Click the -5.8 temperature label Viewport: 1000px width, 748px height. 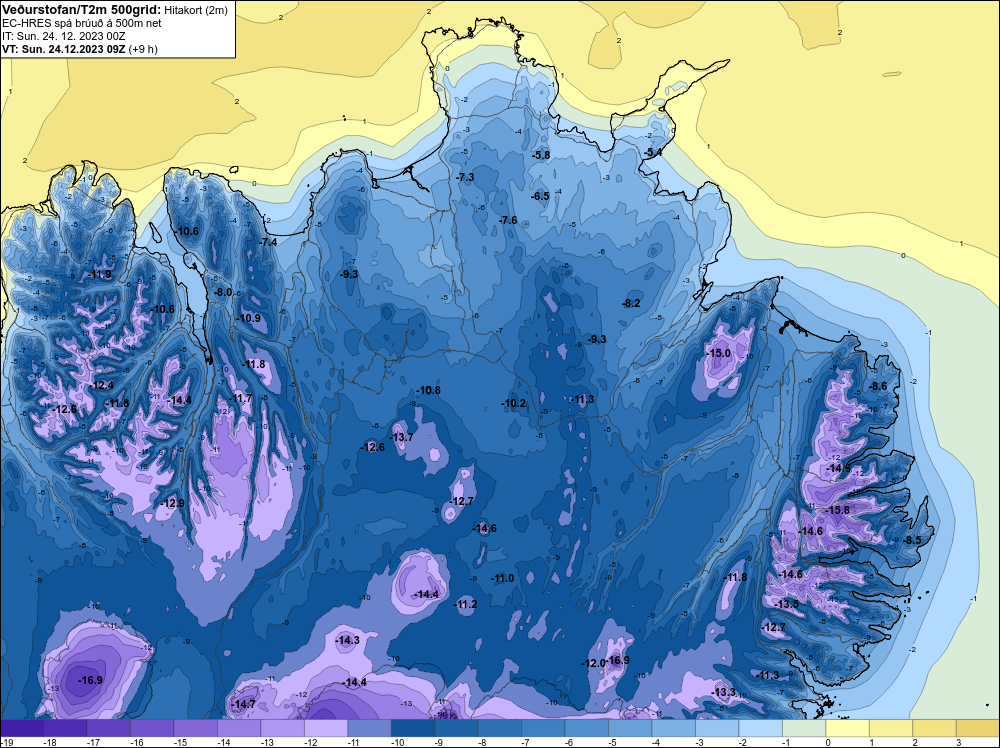click(x=541, y=155)
